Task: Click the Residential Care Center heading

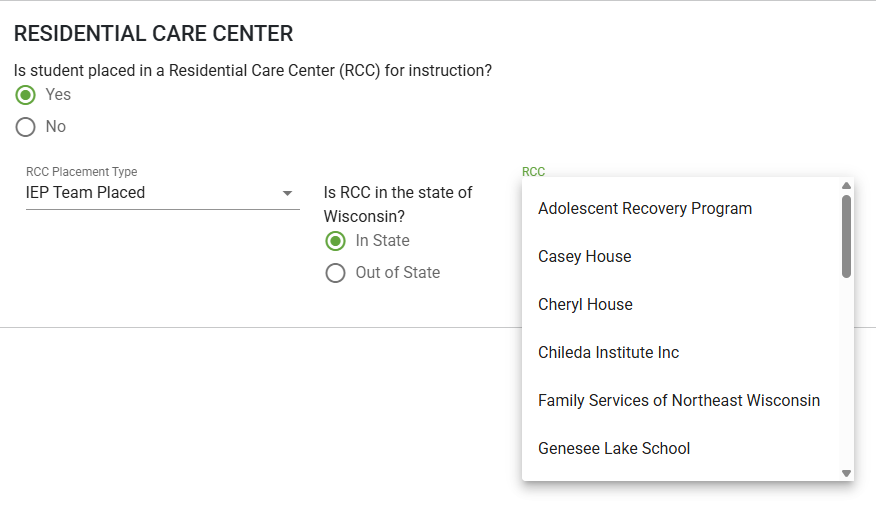Action: tap(153, 34)
